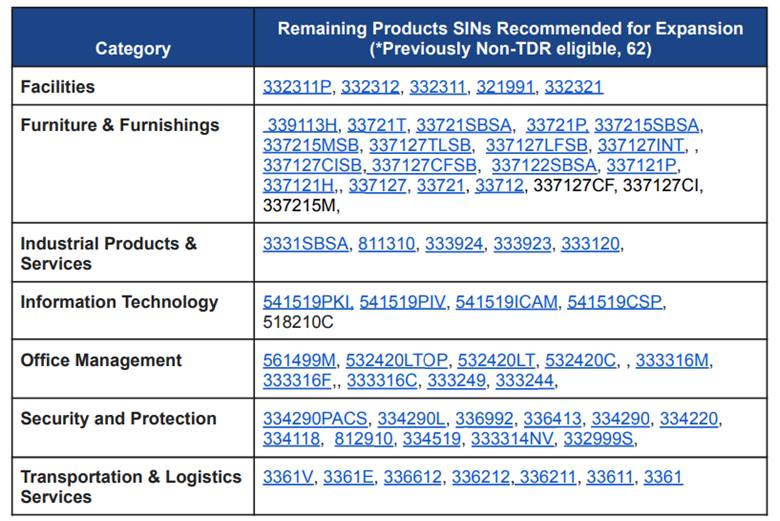Open the 3361V transportation link
Viewport: 780px width, 521px height.
[289, 477]
